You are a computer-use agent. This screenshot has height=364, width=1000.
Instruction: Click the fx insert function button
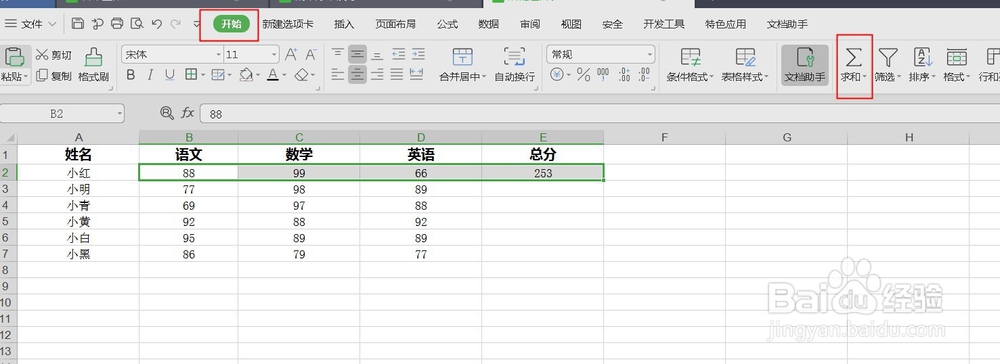pyautogui.click(x=188, y=113)
